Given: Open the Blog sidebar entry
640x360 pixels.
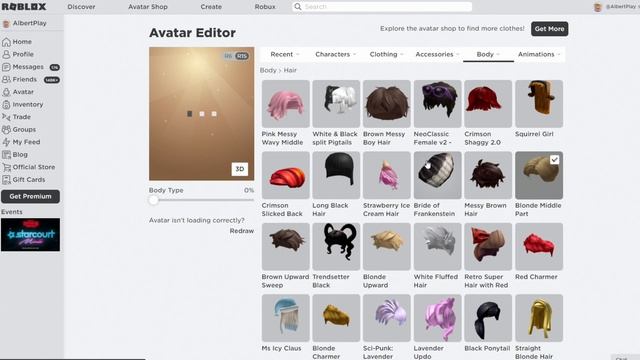Looking at the screenshot, I should tap(15, 155).
